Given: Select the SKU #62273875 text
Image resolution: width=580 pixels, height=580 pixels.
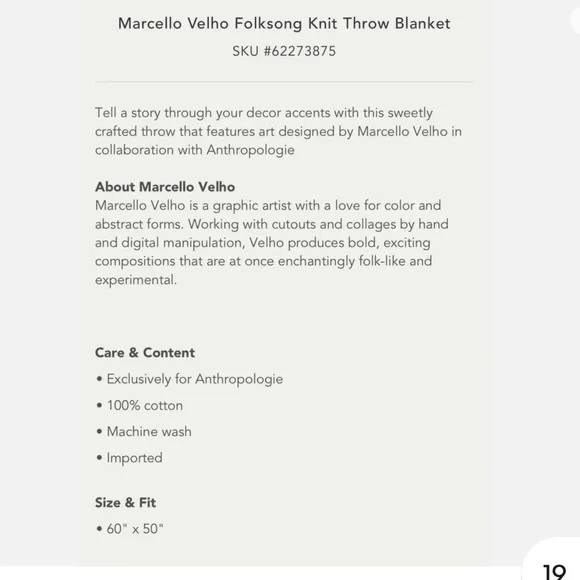Looking at the screenshot, I should click(x=284, y=51).
